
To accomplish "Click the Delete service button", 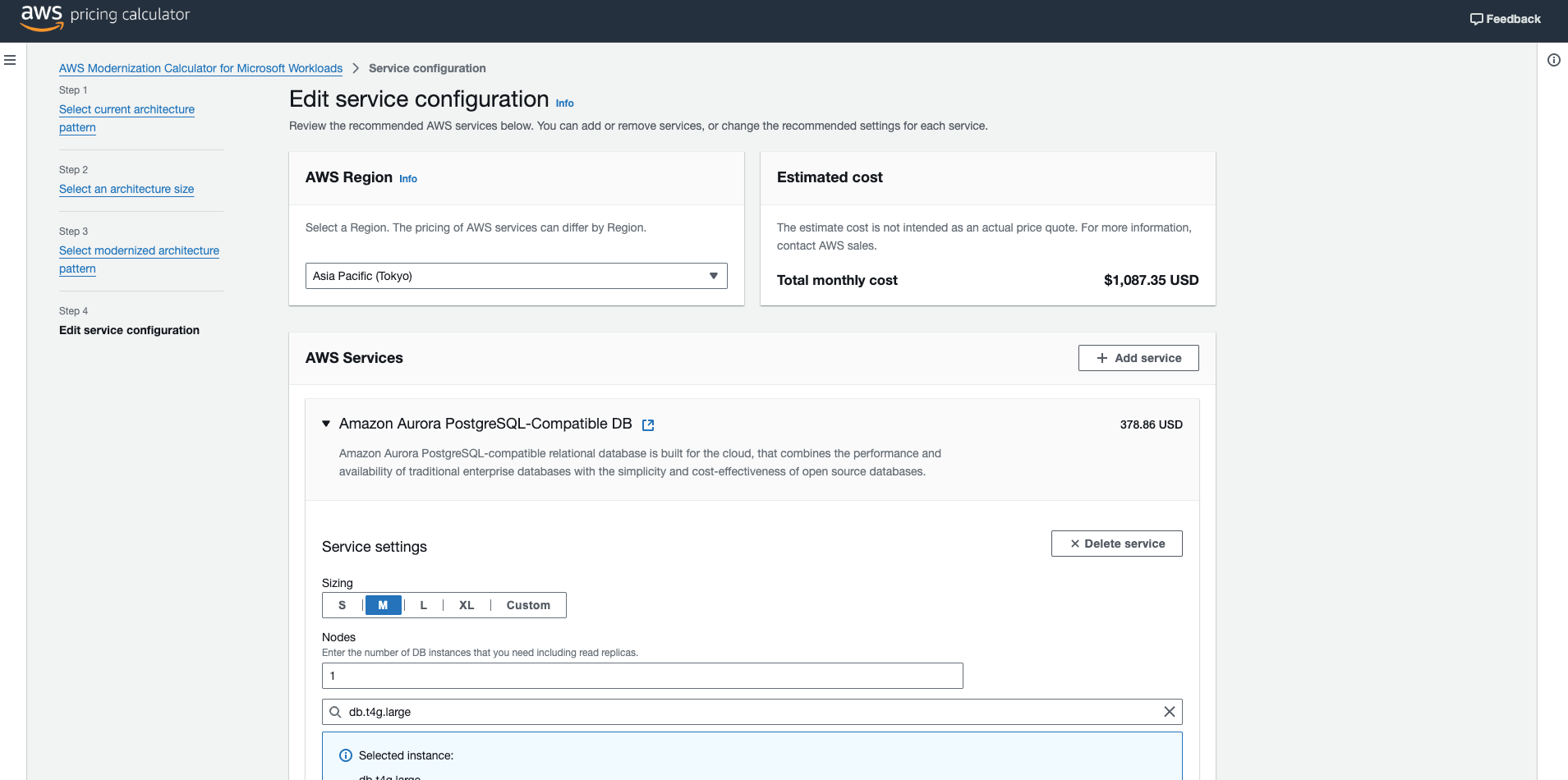I will click(1116, 544).
